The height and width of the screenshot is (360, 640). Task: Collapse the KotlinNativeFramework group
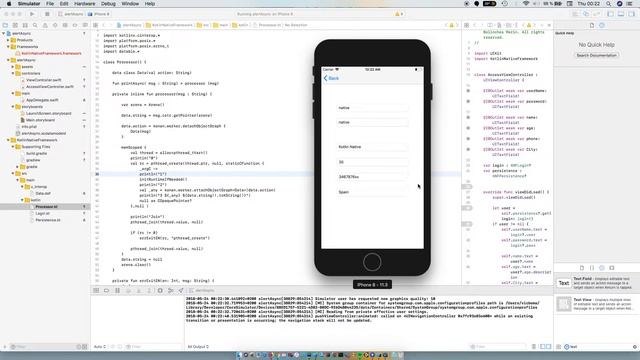(8, 140)
